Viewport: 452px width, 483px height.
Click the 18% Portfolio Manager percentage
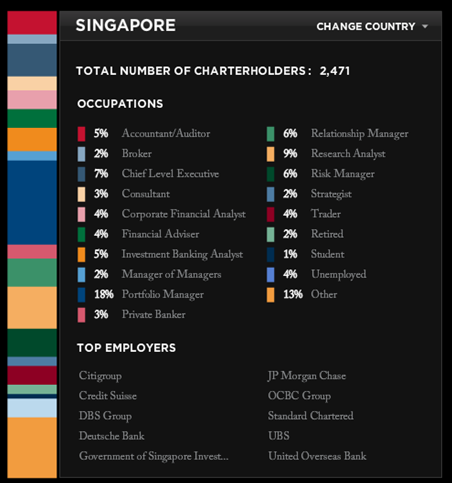pyautogui.click(x=104, y=295)
